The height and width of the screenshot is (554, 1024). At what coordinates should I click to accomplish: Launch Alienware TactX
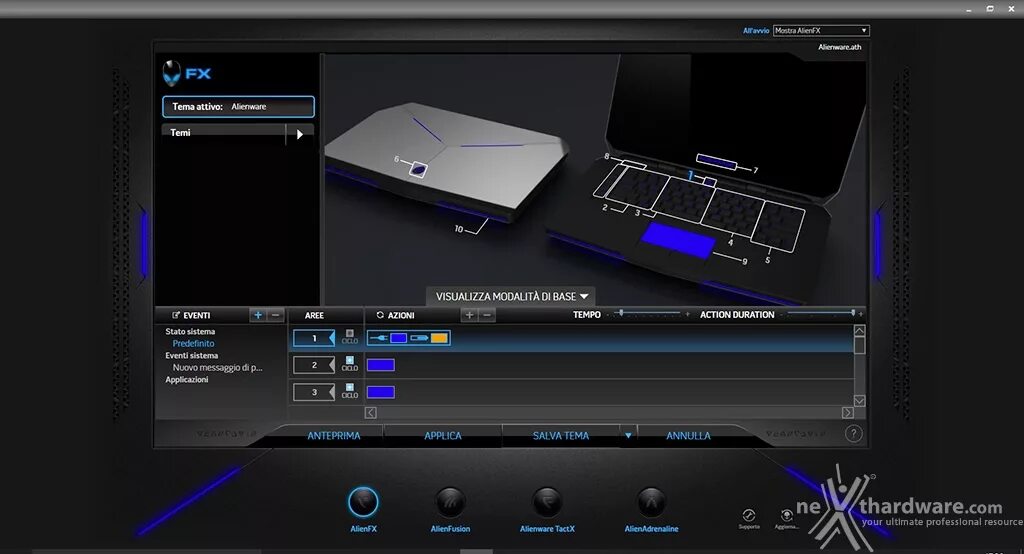coord(547,502)
